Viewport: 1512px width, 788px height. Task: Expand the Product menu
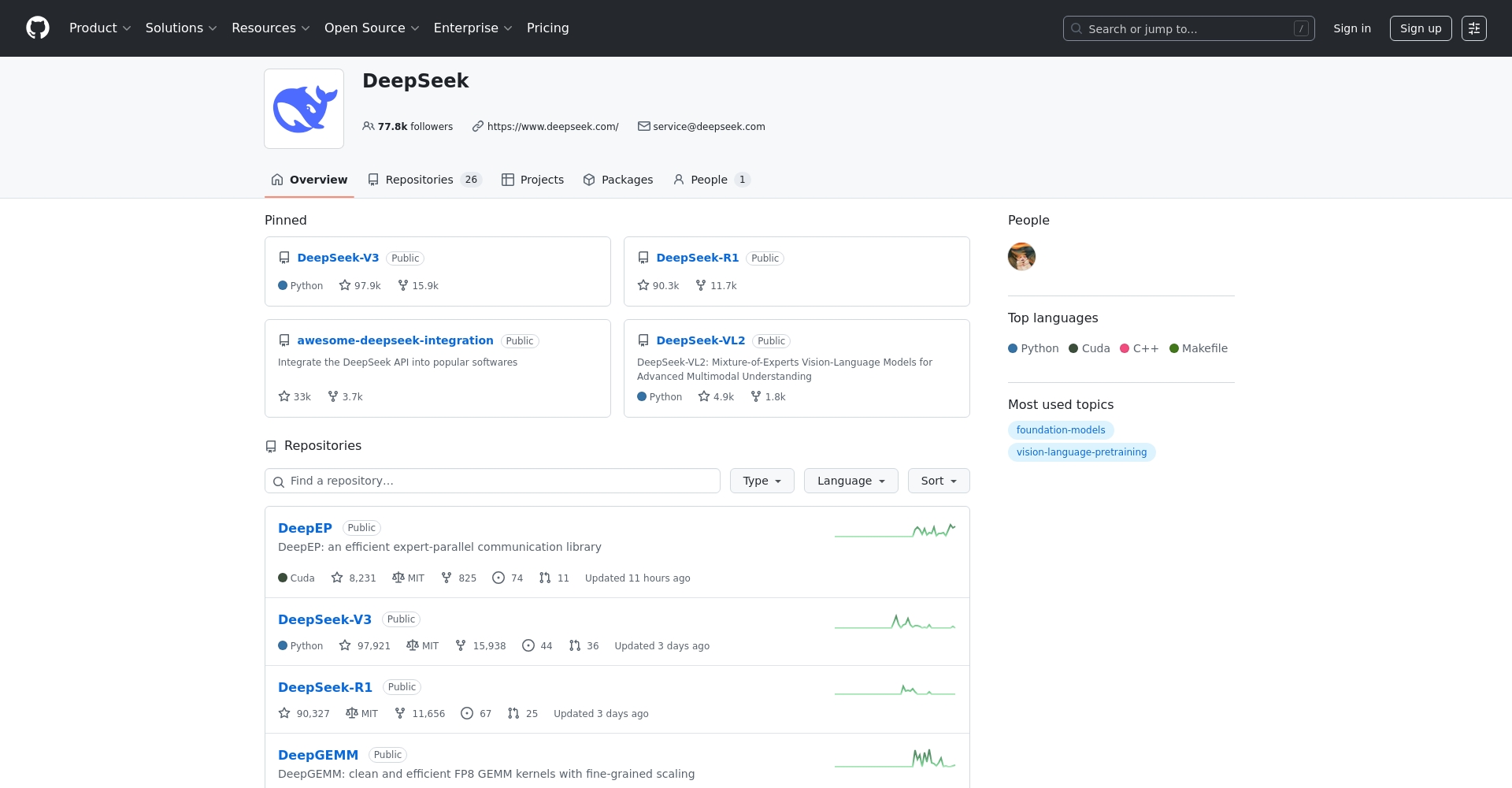[x=100, y=28]
